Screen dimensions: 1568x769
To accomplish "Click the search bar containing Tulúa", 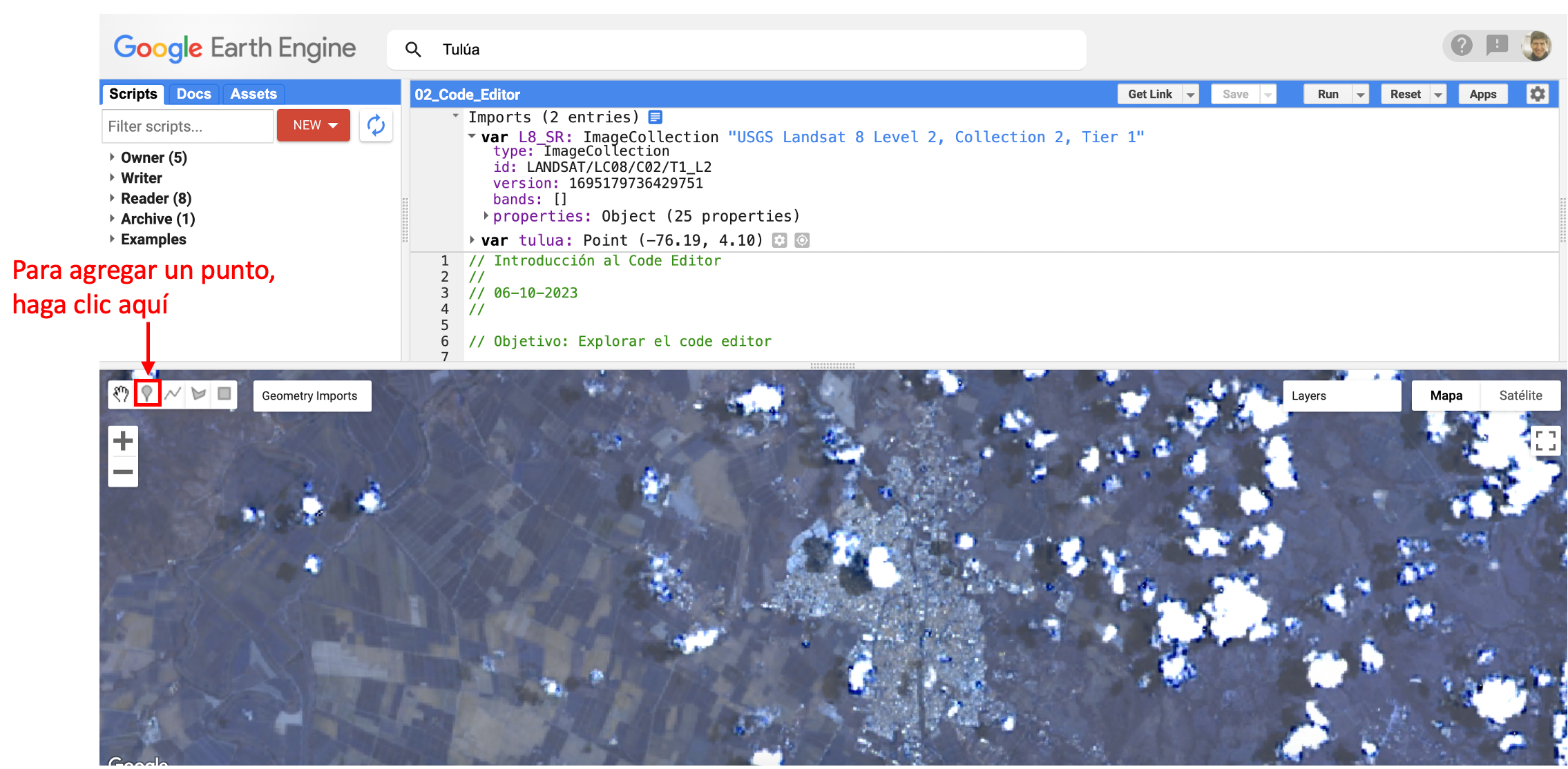I will (x=736, y=50).
